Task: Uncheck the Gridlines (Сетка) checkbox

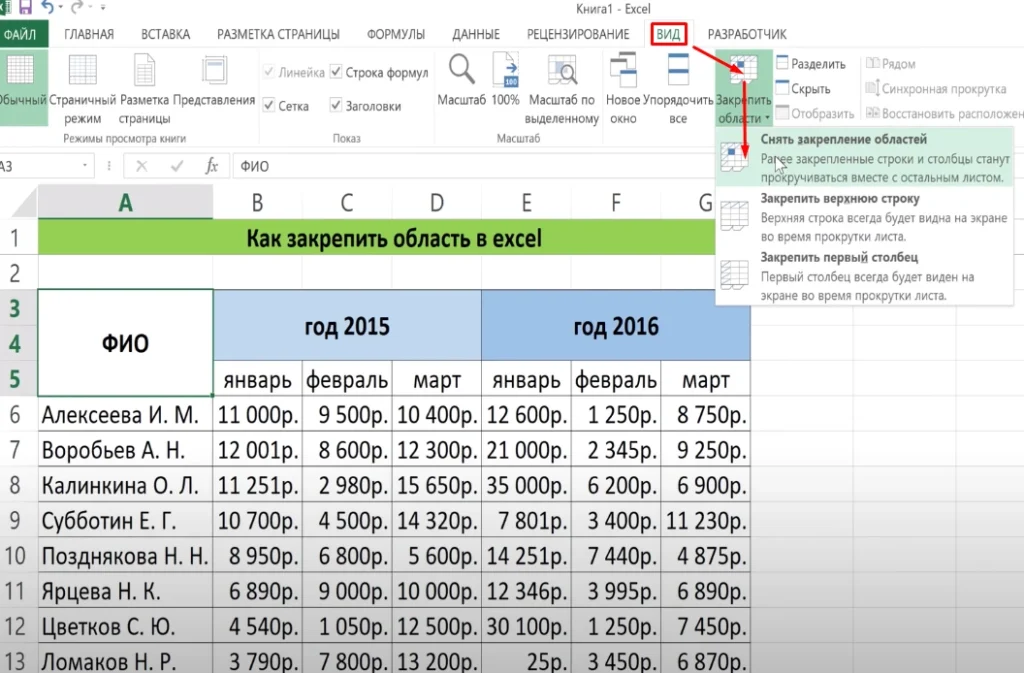Action: pyautogui.click(x=269, y=105)
